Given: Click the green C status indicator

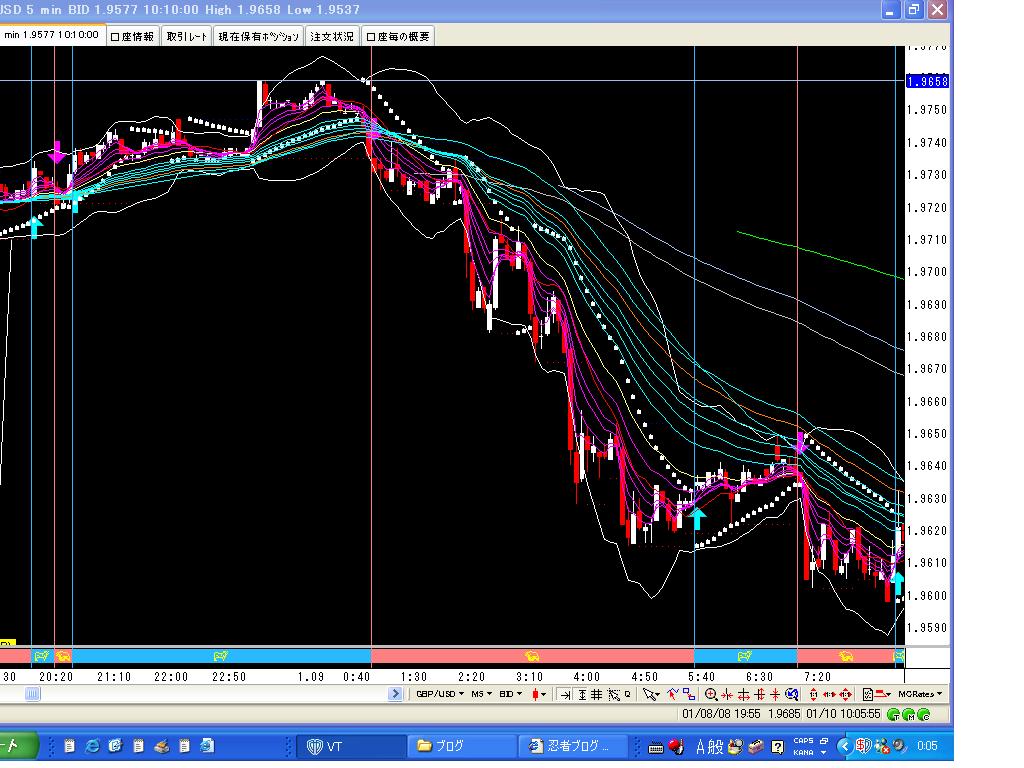Looking at the screenshot, I should pyautogui.click(x=925, y=714).
